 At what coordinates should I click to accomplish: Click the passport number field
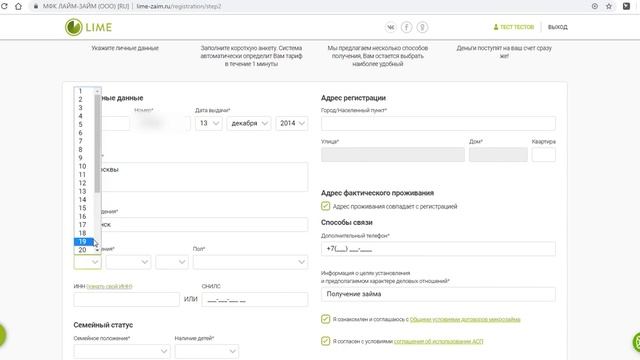pos(162,123)
